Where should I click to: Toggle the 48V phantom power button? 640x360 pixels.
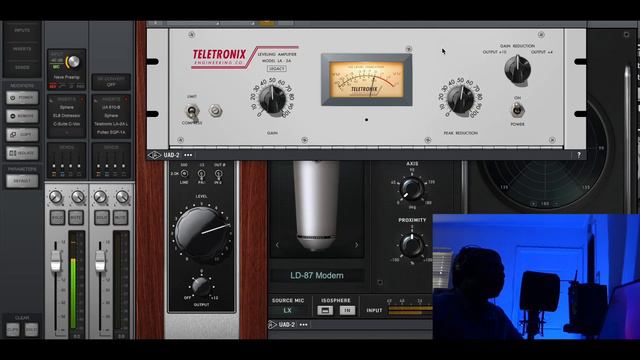coord(53,86)
